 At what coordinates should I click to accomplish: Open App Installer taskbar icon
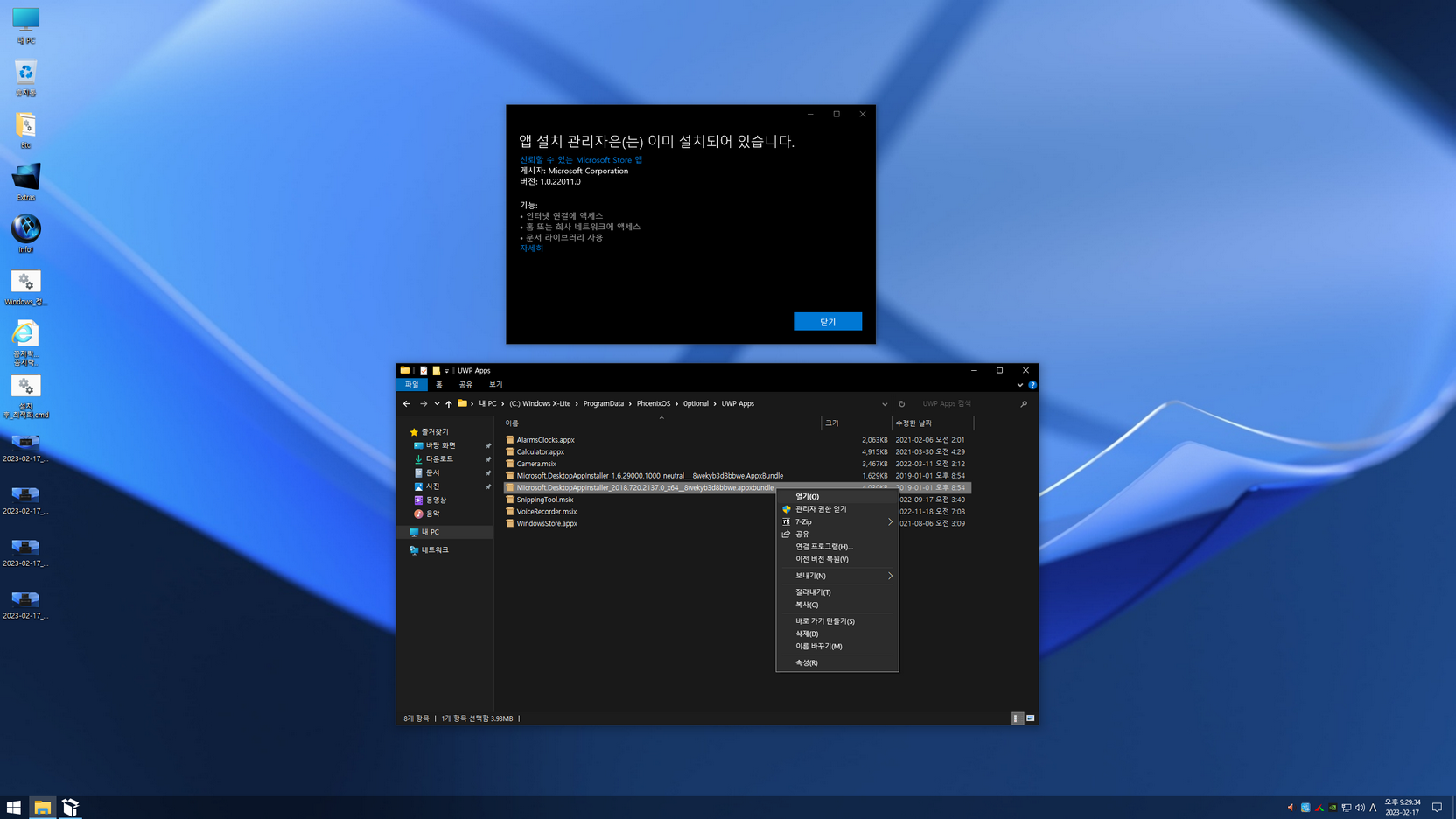[70, 807]
